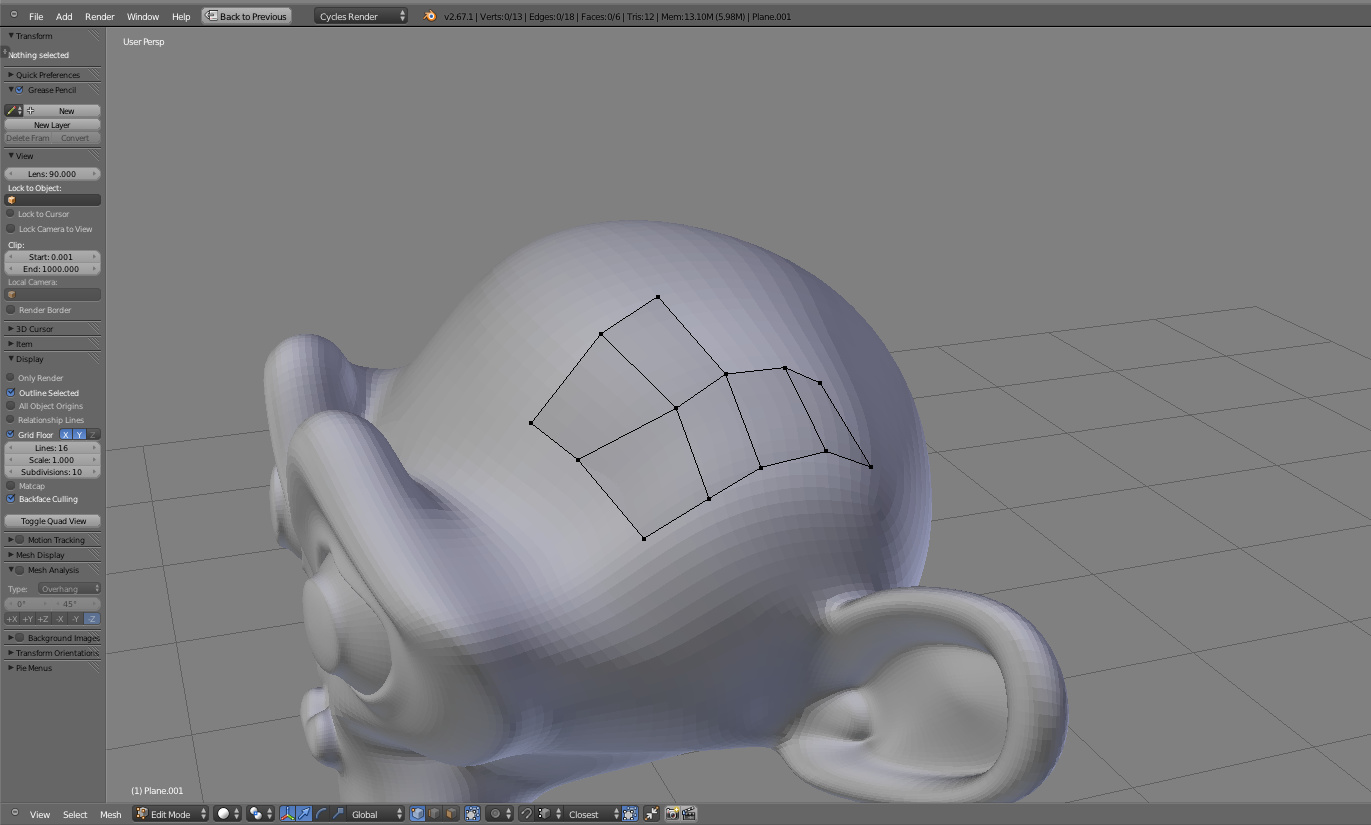Click the Blender logo icon in header
Viewport: 1371px width, 825px height.
point(430,16)
